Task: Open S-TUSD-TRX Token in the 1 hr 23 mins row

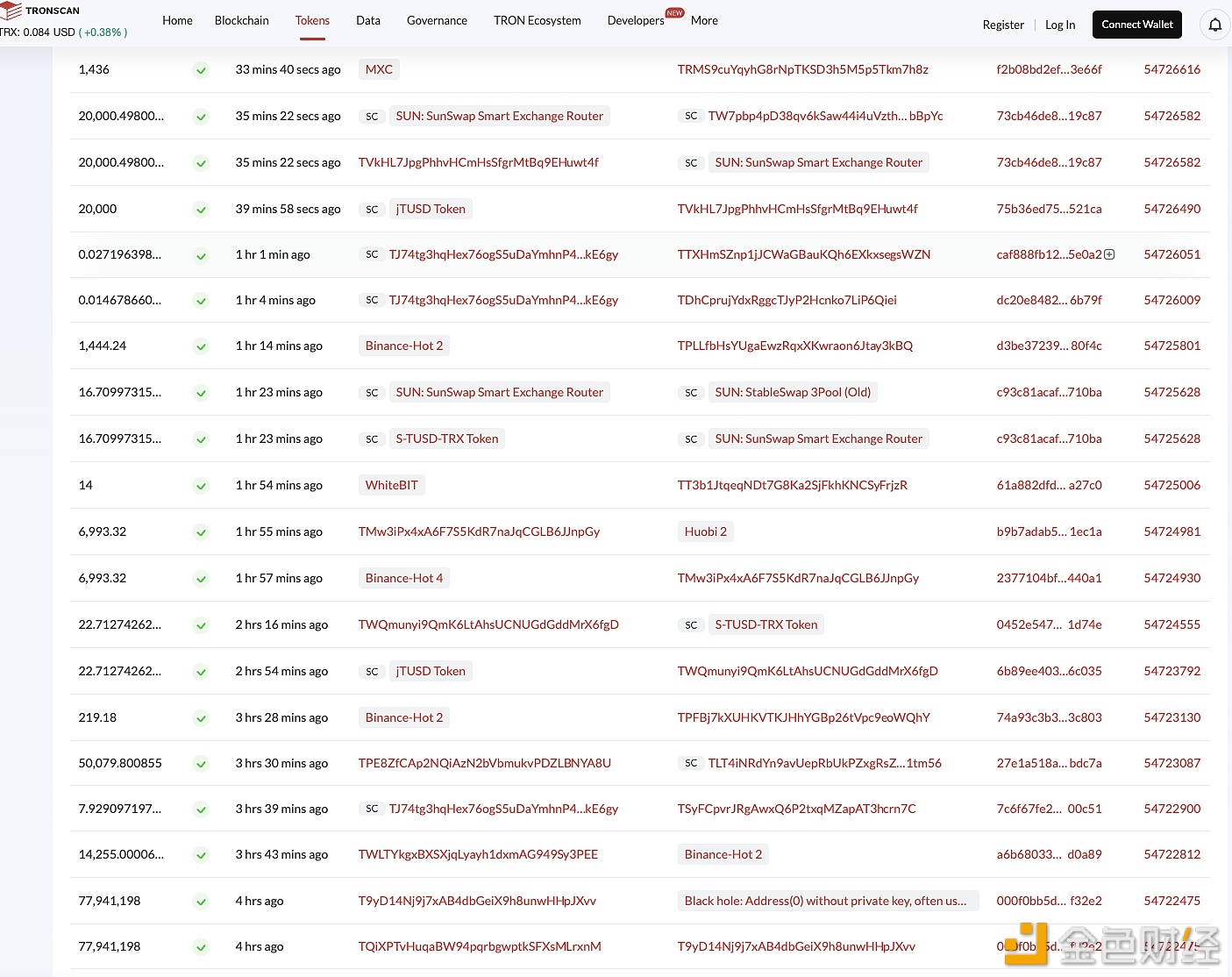Action: pyautogui.click(x=447, y=439)
